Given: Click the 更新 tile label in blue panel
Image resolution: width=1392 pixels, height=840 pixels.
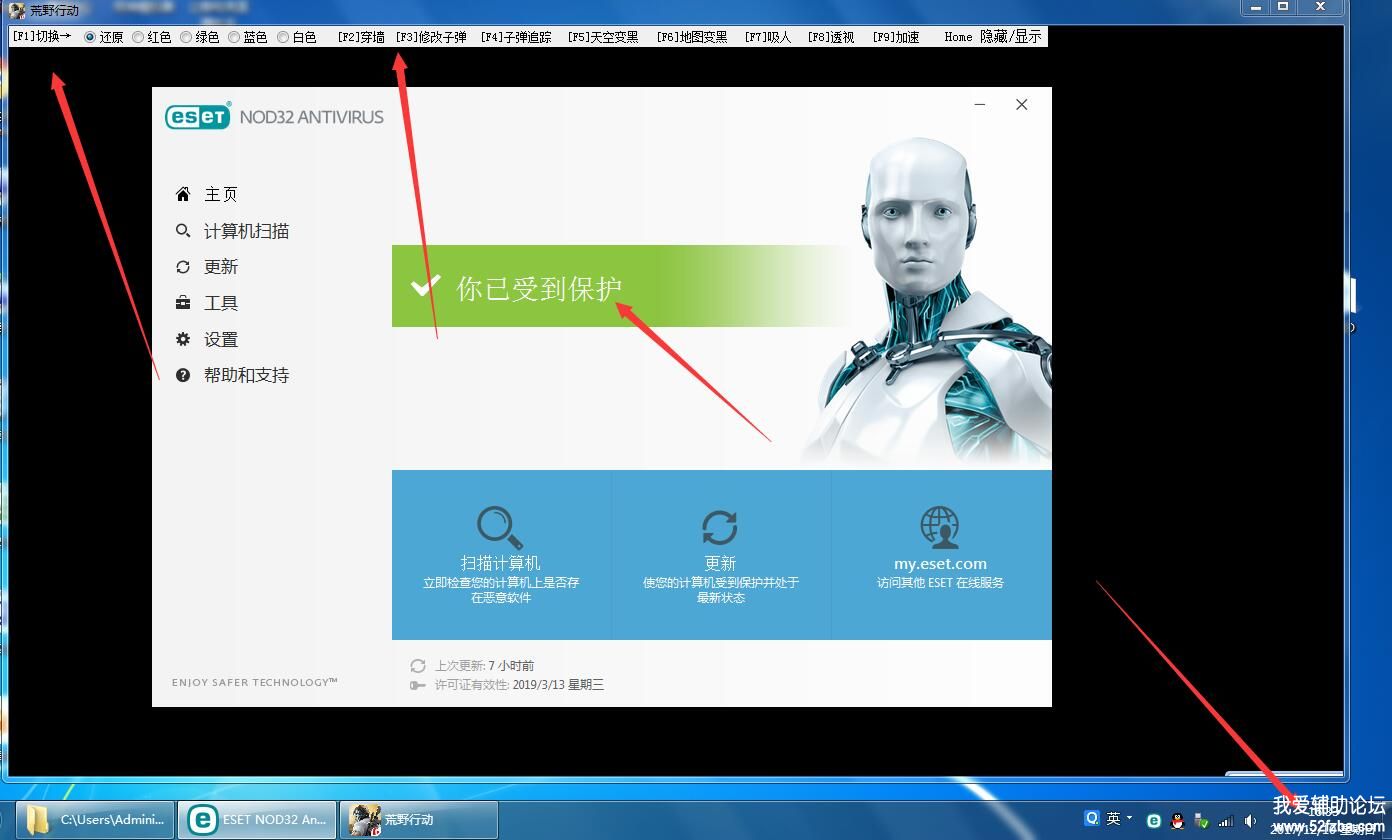Looking at the screenshot, I should (x=720, y=563).
